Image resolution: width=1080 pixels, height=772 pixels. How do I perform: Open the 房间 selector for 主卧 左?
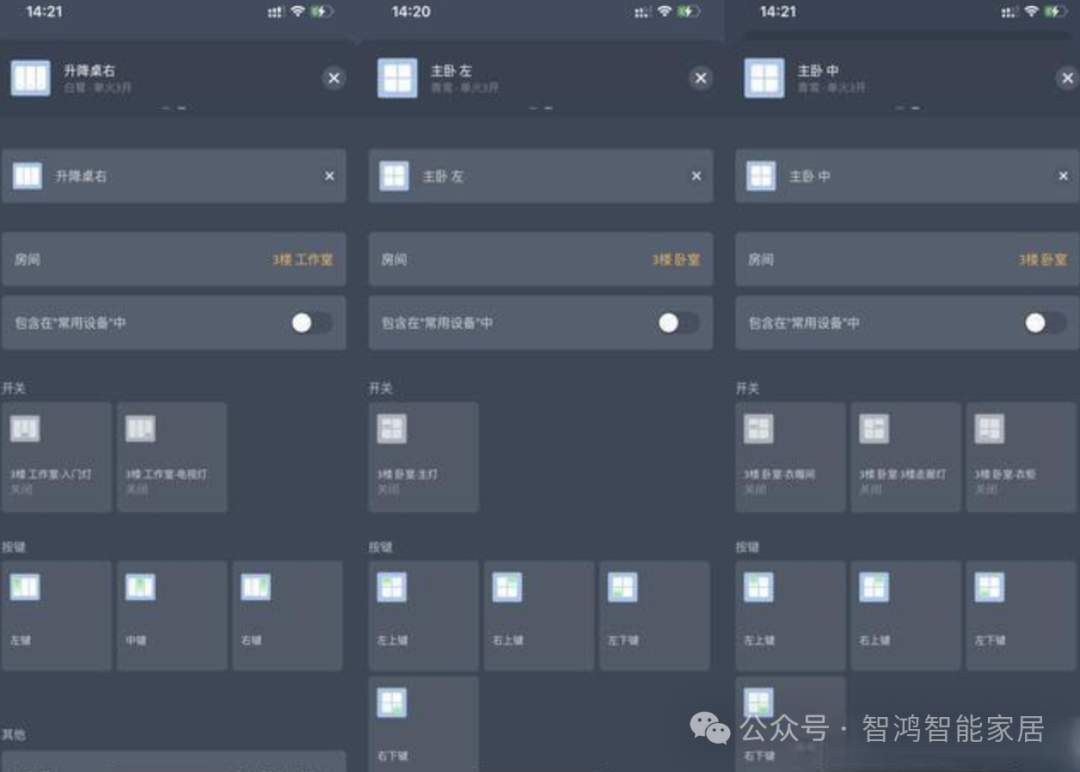541,259
